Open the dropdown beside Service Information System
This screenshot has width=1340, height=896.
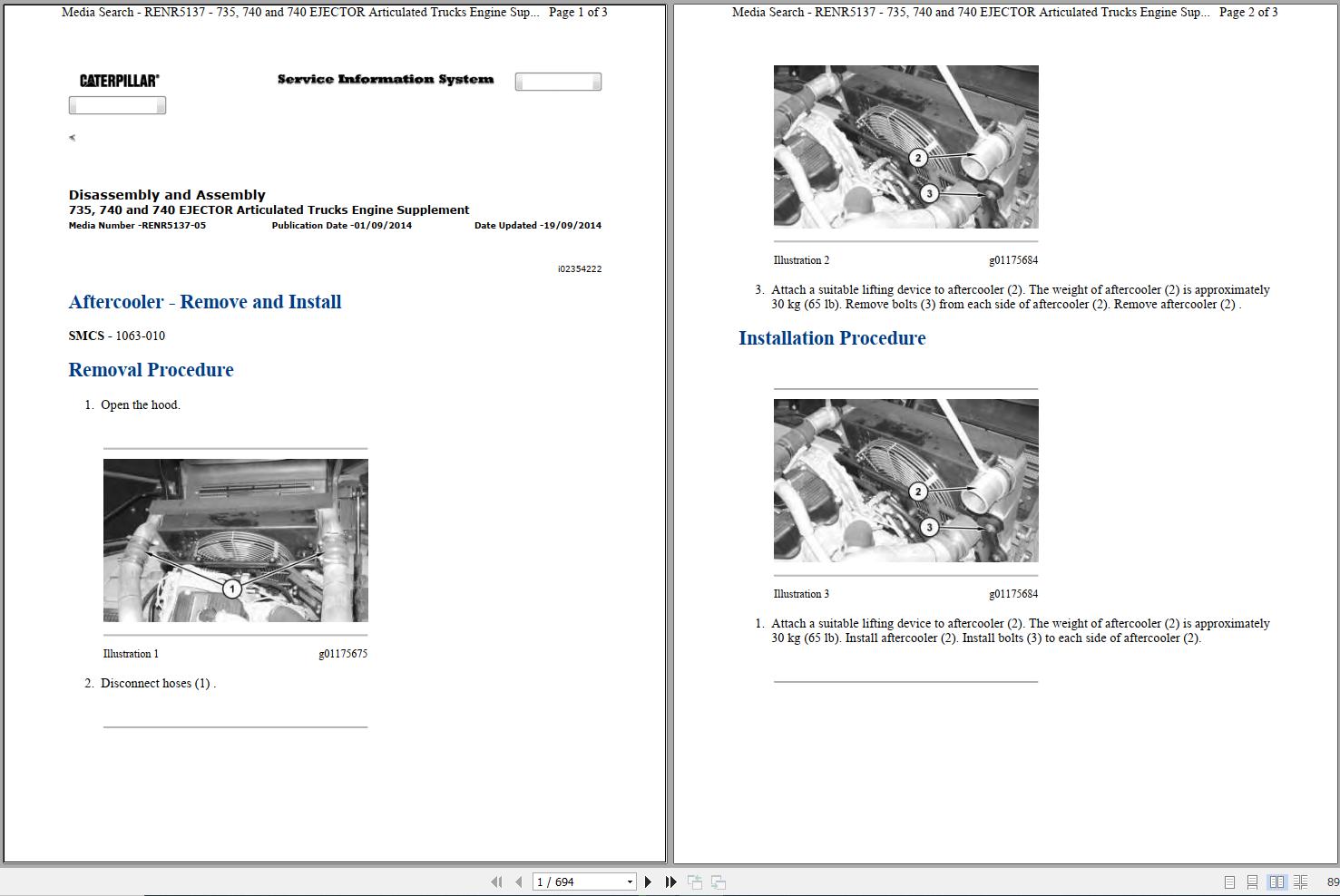click(x=558, y=81)
